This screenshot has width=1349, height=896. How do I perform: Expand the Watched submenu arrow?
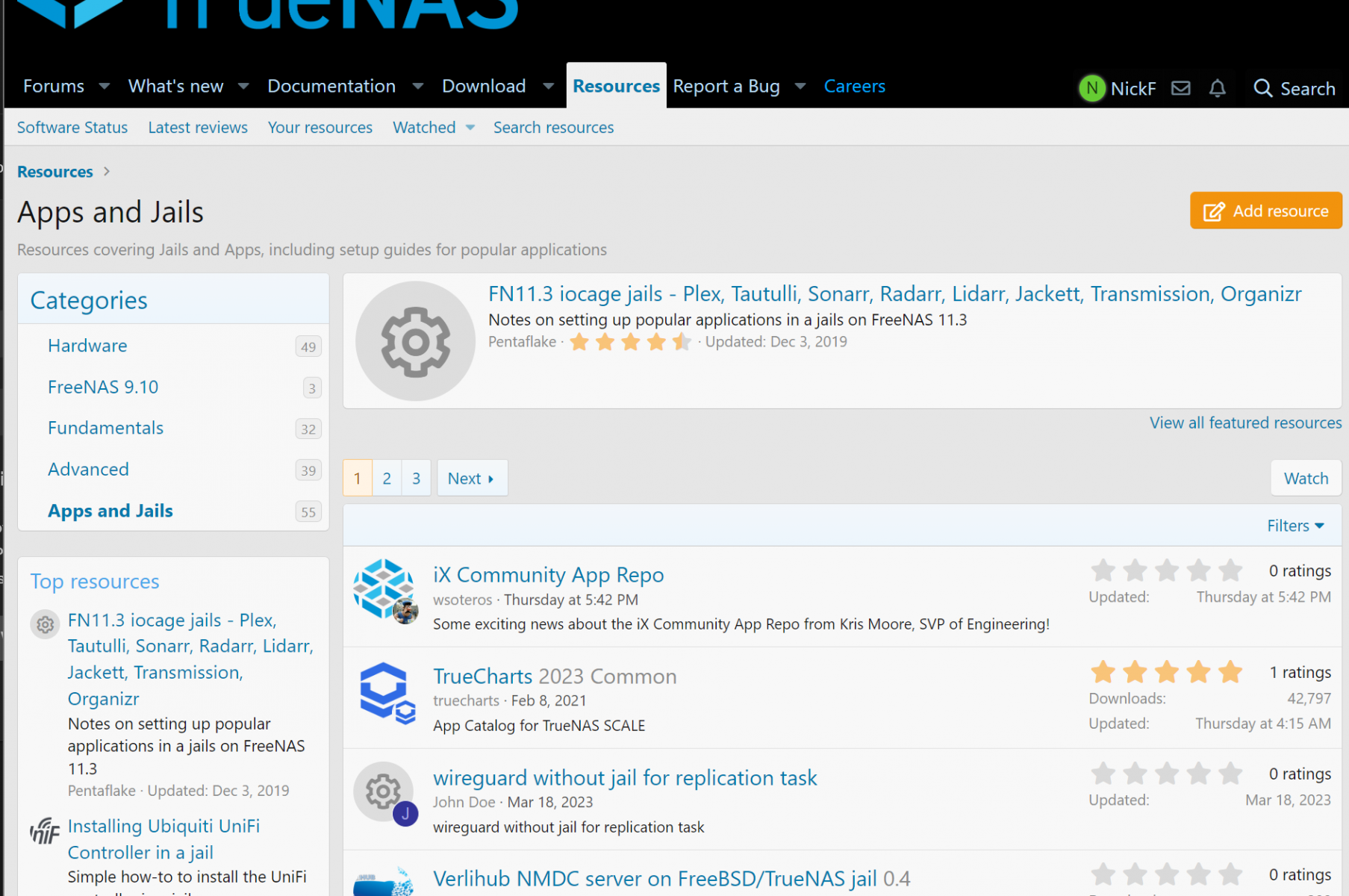(x=470, y=128)
